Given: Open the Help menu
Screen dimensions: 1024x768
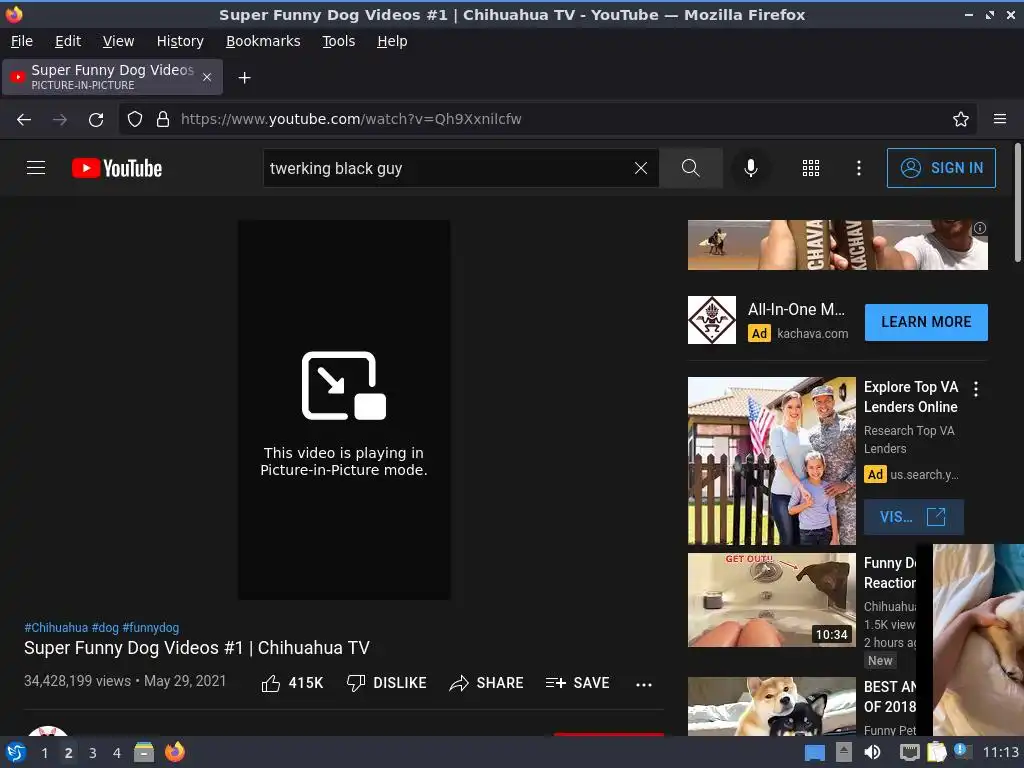Looking at the screenshot, I should pos(392,41).
